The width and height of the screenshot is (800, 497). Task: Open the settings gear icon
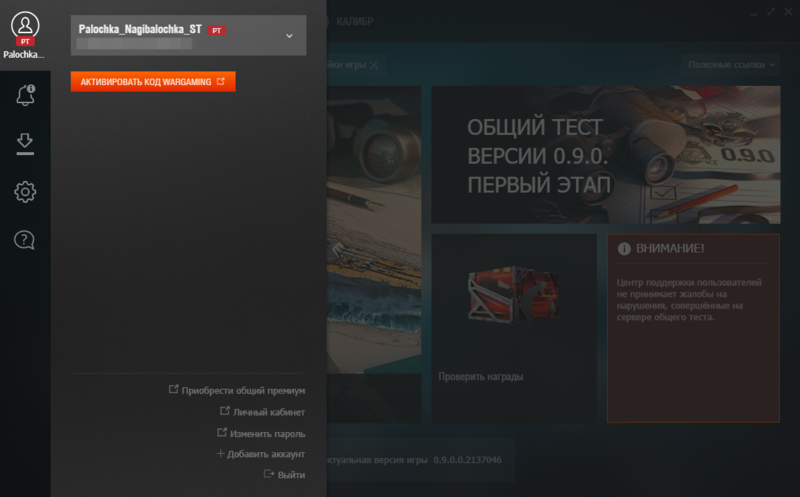pyautogui.click(x=25, y=192)
